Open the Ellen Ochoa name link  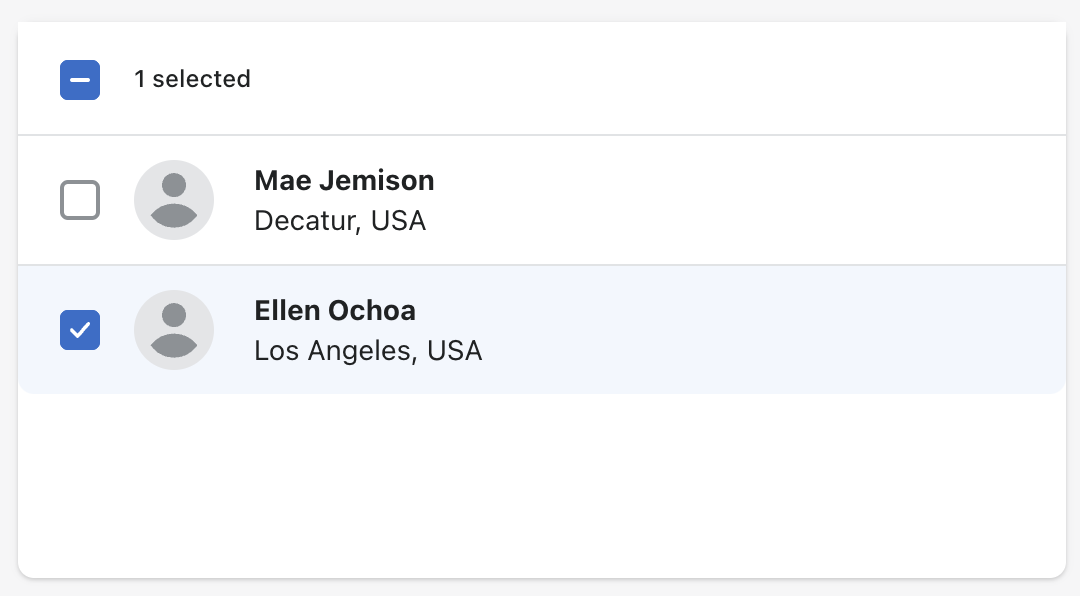(335, 310)
